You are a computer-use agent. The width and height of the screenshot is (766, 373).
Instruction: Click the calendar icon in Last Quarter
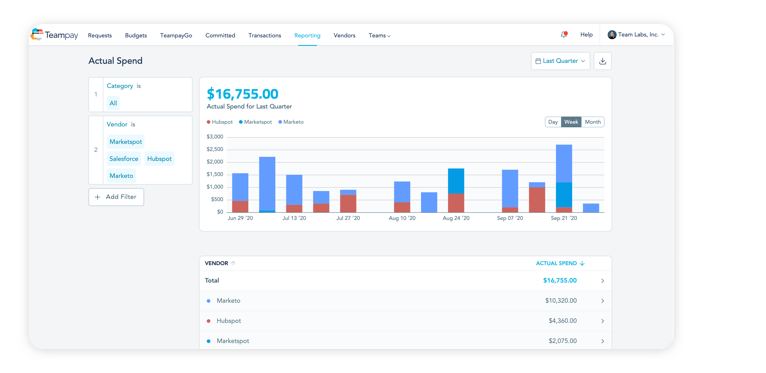click(x=538, y=61)
